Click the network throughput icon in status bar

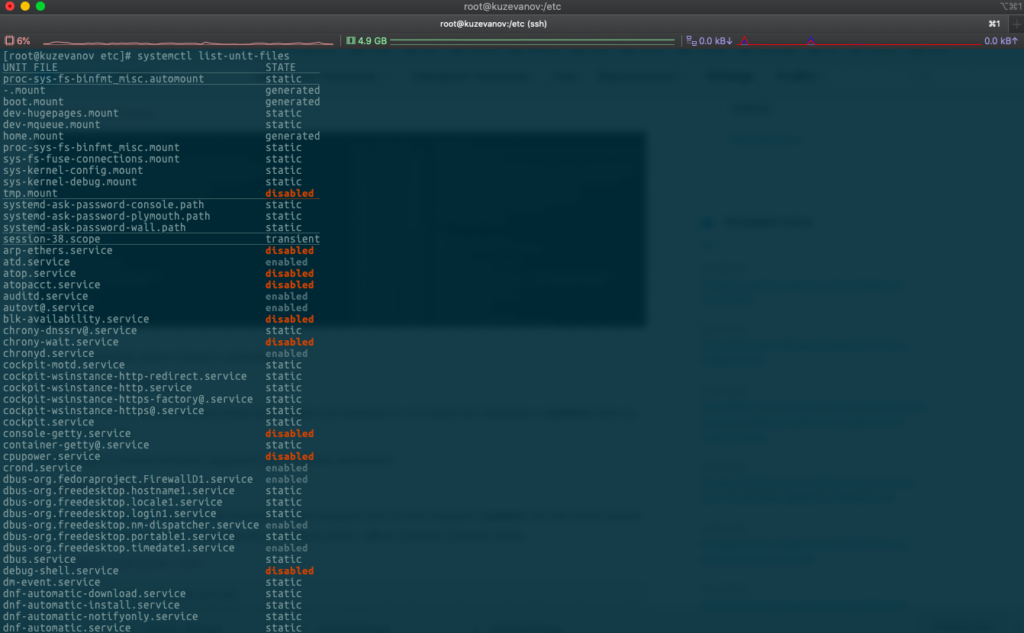(690, 41)
